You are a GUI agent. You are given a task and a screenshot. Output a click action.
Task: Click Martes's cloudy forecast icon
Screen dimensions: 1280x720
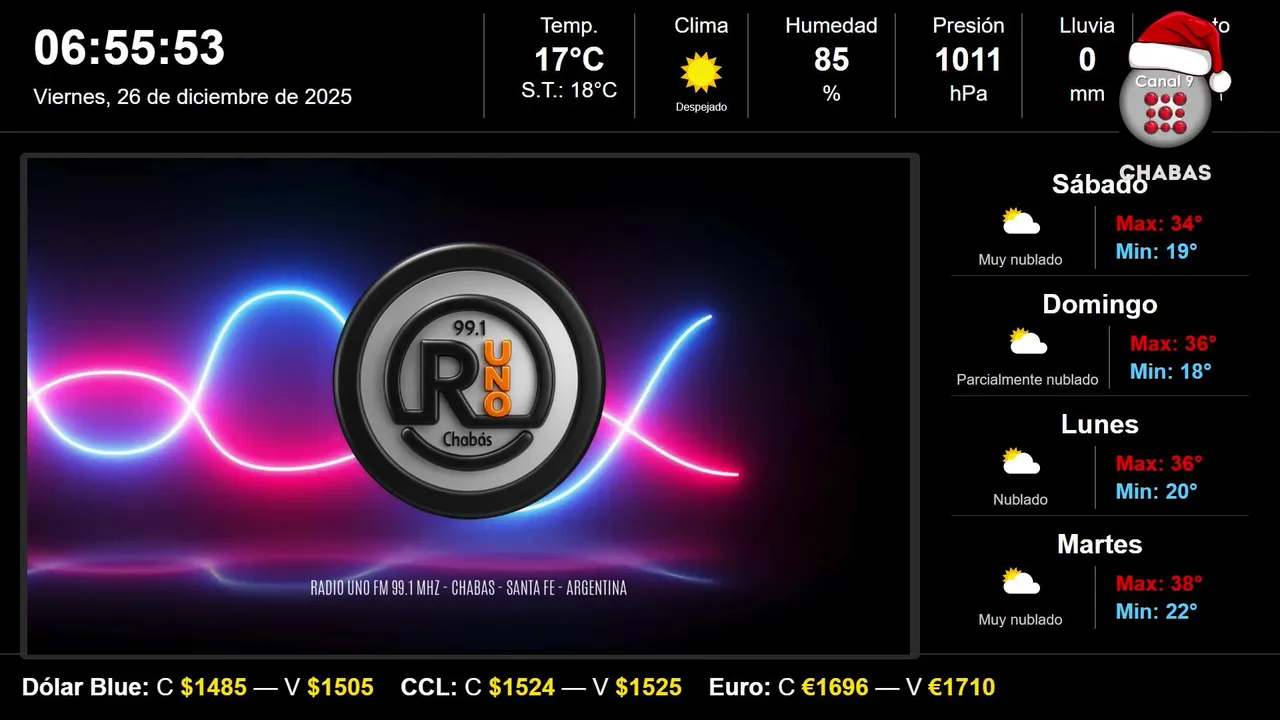click(1021, 581)
